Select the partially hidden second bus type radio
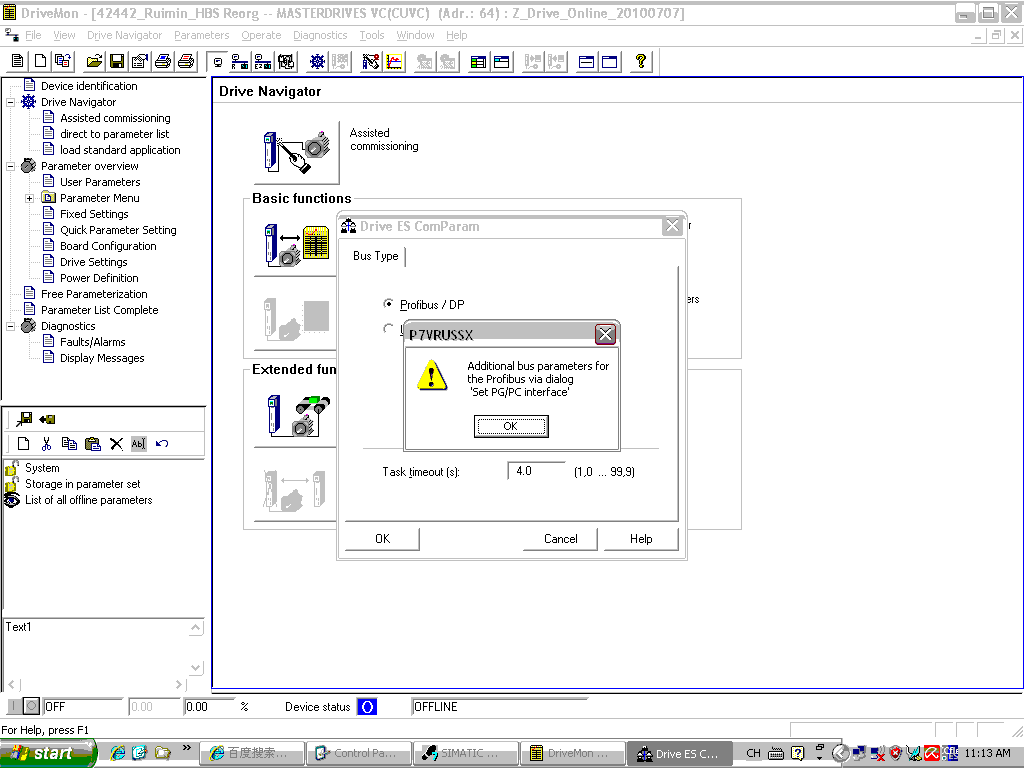 coord(388,328)
